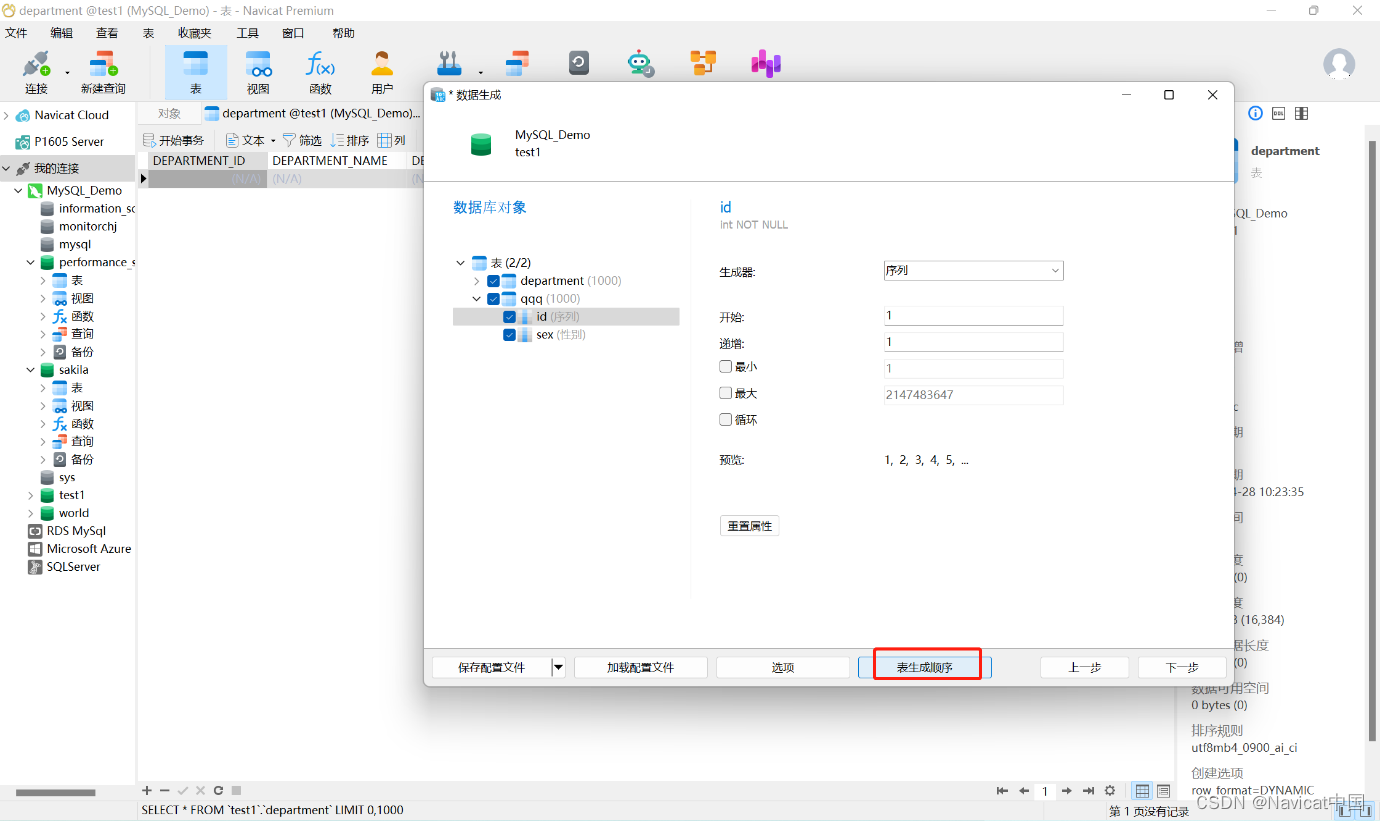Click the 下一步 next button
This screenshot has height=821, width=1380.
[1182, 667]
